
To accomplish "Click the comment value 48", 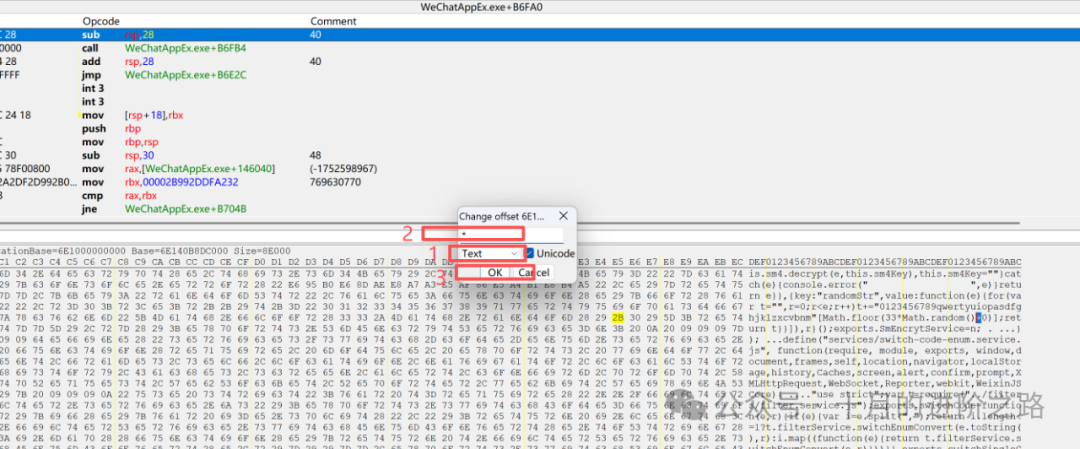I will click(x=315, y=155).
